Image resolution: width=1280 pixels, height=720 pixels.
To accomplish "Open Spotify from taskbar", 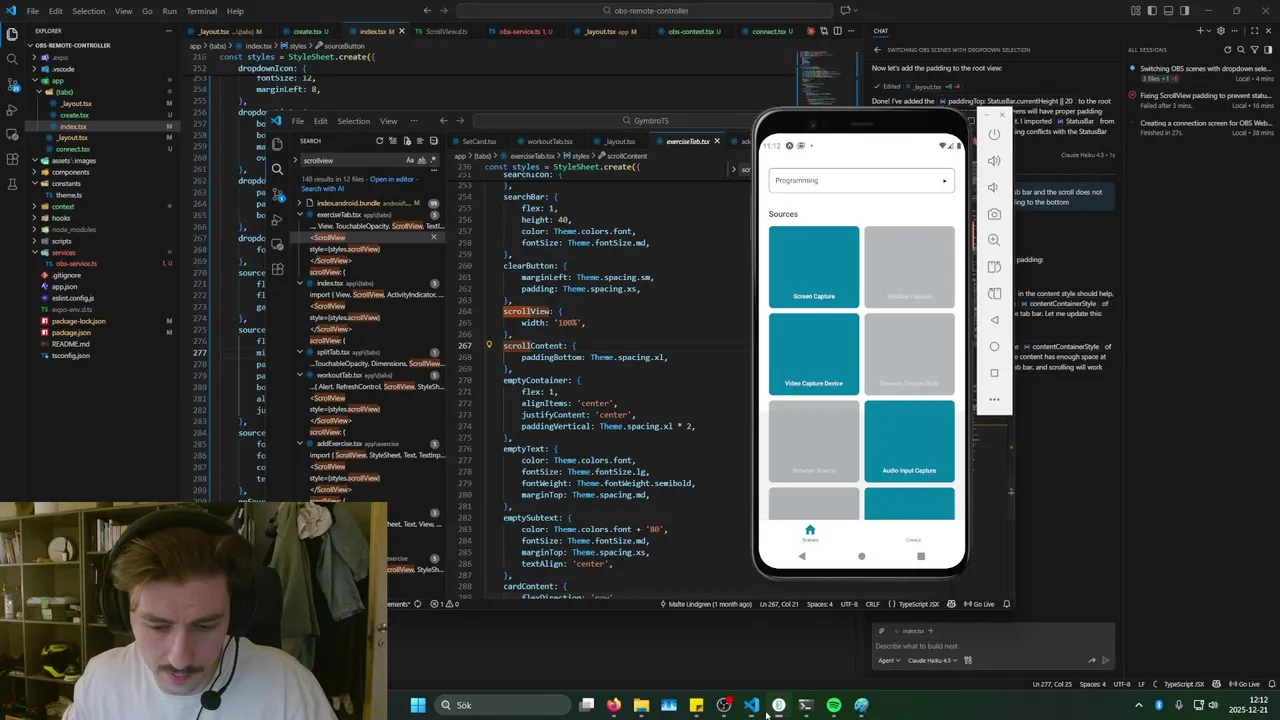I will click(834, 705).
